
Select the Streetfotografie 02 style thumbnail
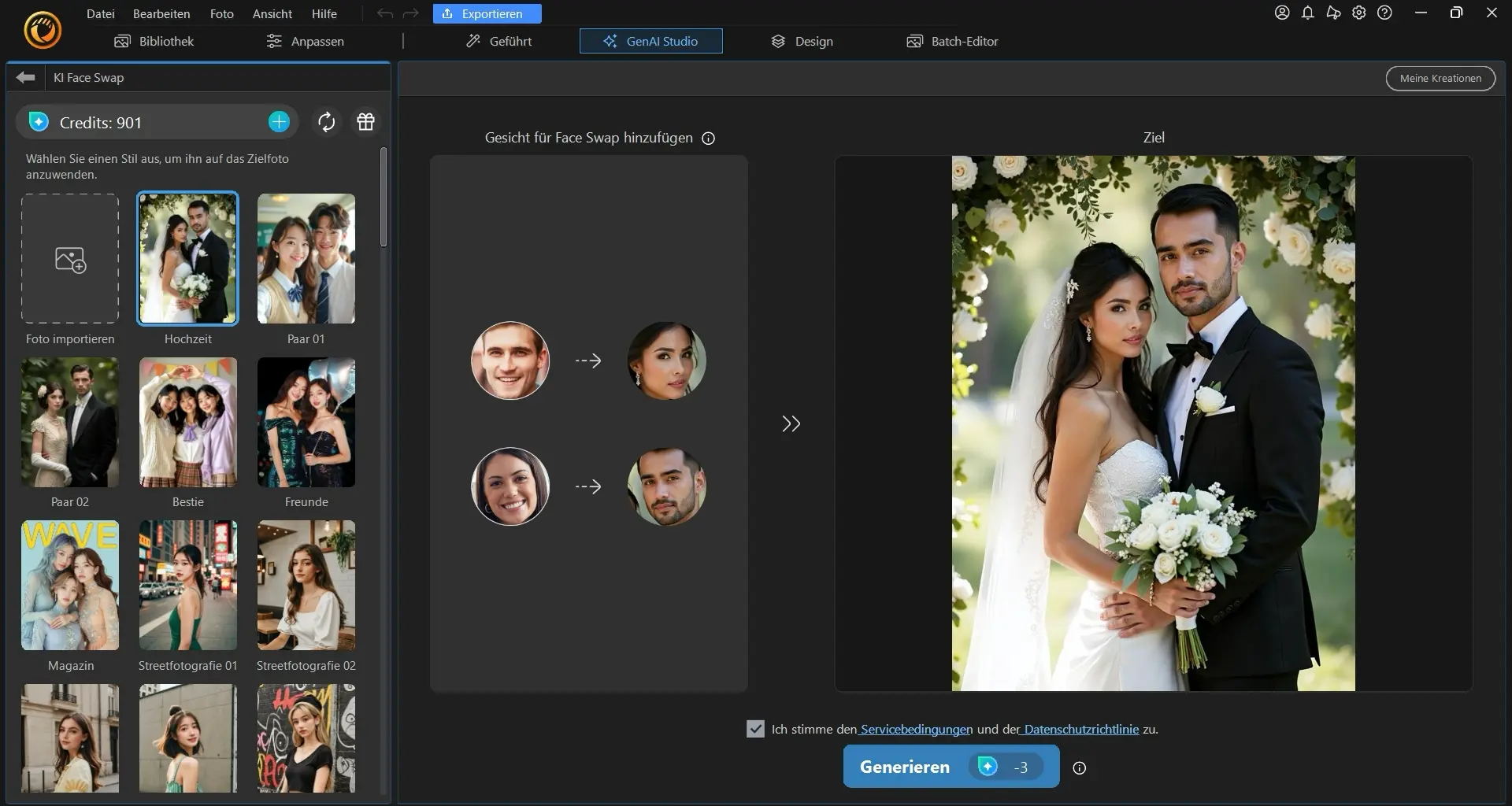(x=306, y=585)
